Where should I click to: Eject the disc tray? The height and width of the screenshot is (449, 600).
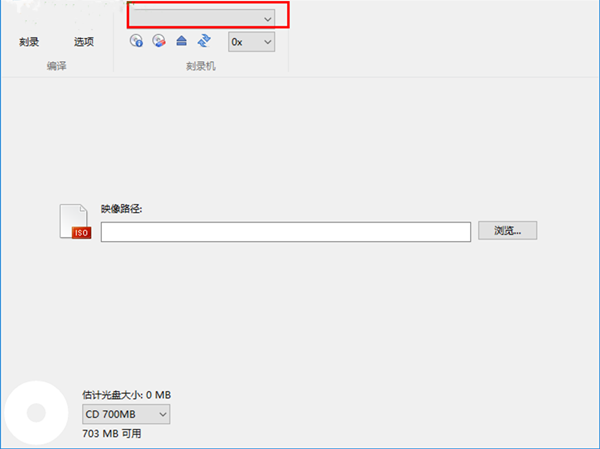coord(181,41)
